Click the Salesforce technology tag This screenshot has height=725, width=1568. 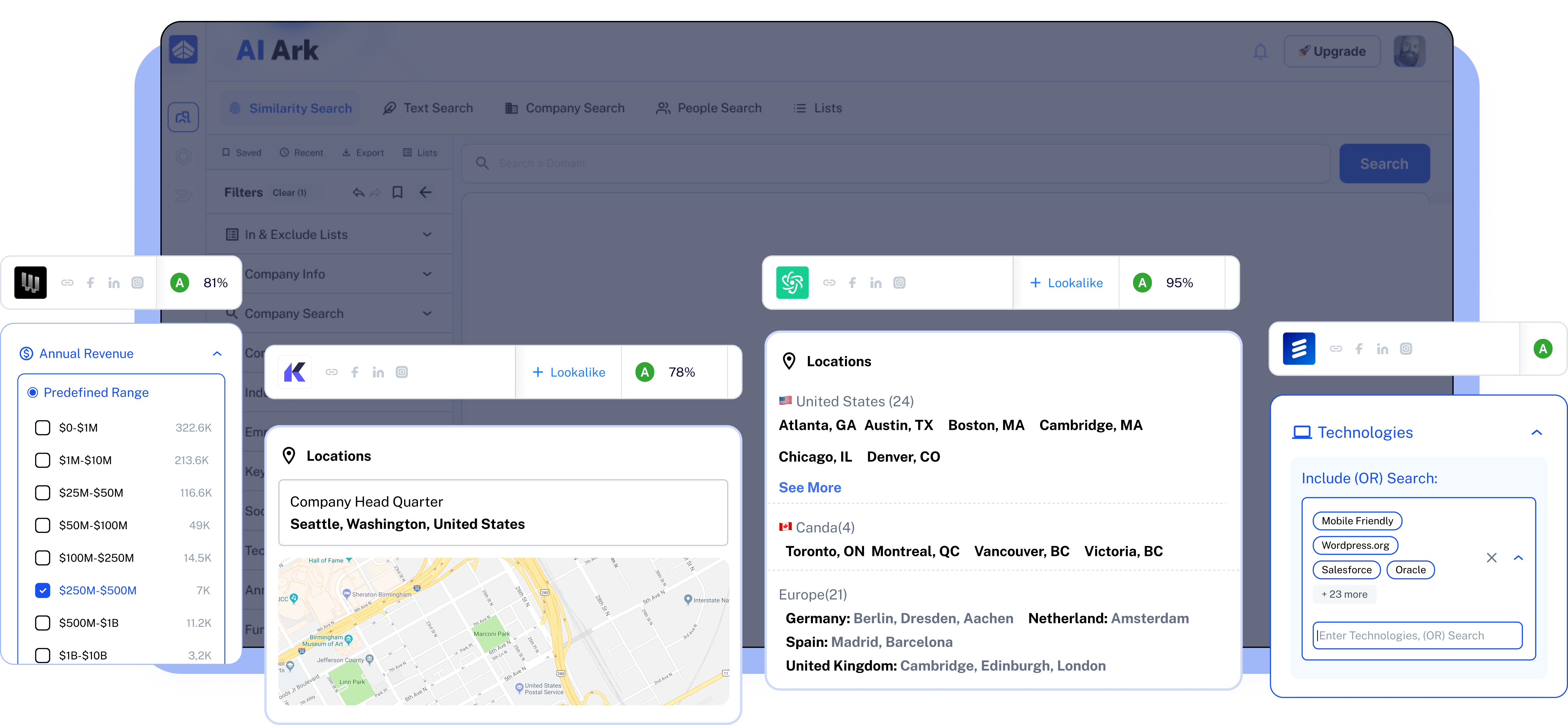[1346, 571]
